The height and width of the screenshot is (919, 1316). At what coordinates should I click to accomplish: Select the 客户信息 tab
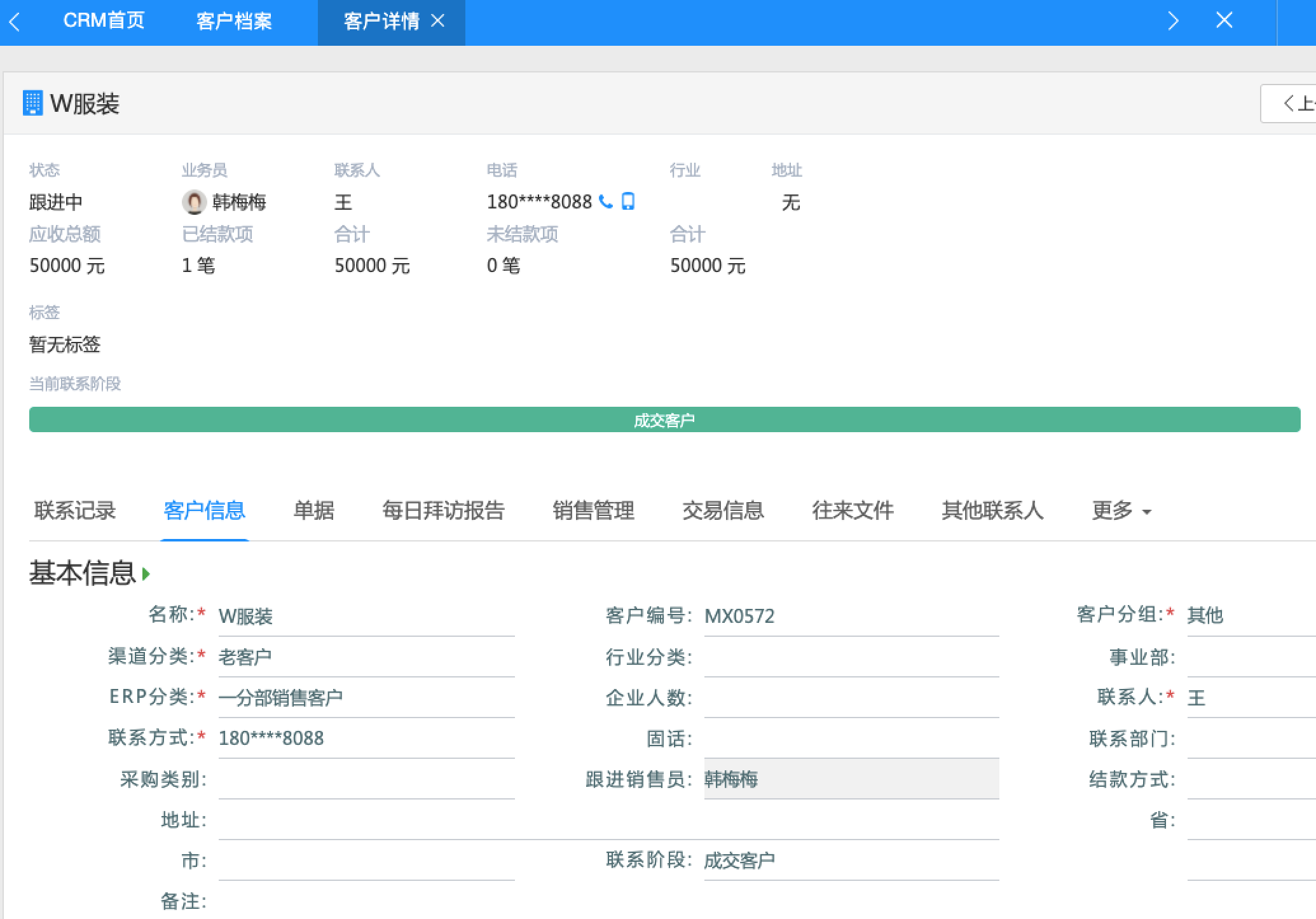tap(204, 510)
